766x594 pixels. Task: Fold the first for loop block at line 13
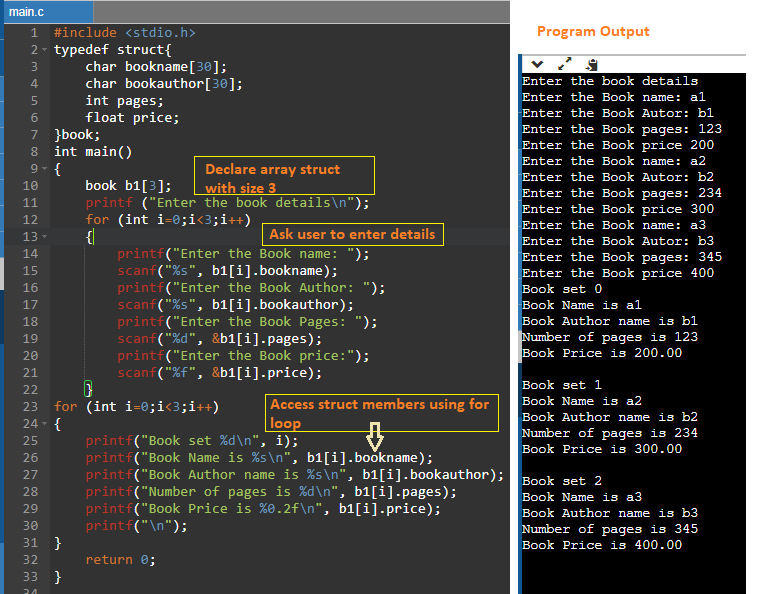(x=44, y=236)
